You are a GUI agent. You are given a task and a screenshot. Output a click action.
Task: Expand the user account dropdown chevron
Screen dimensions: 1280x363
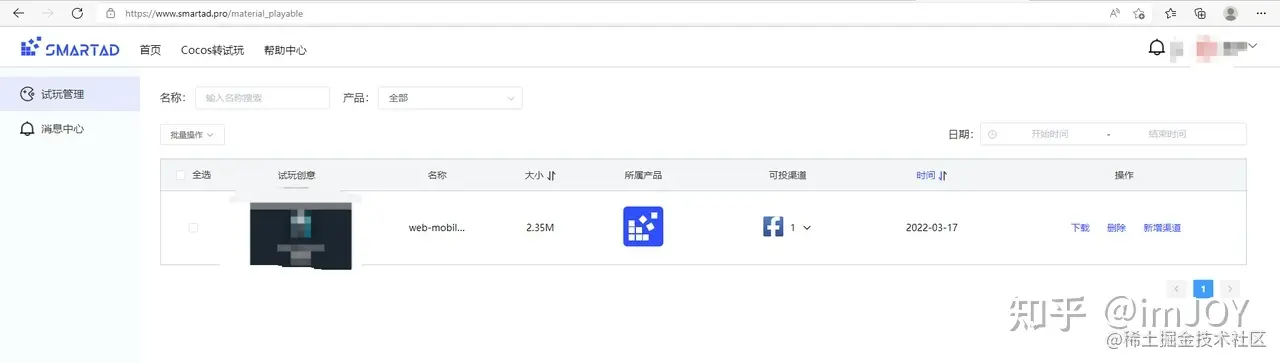click(1252, 45)
